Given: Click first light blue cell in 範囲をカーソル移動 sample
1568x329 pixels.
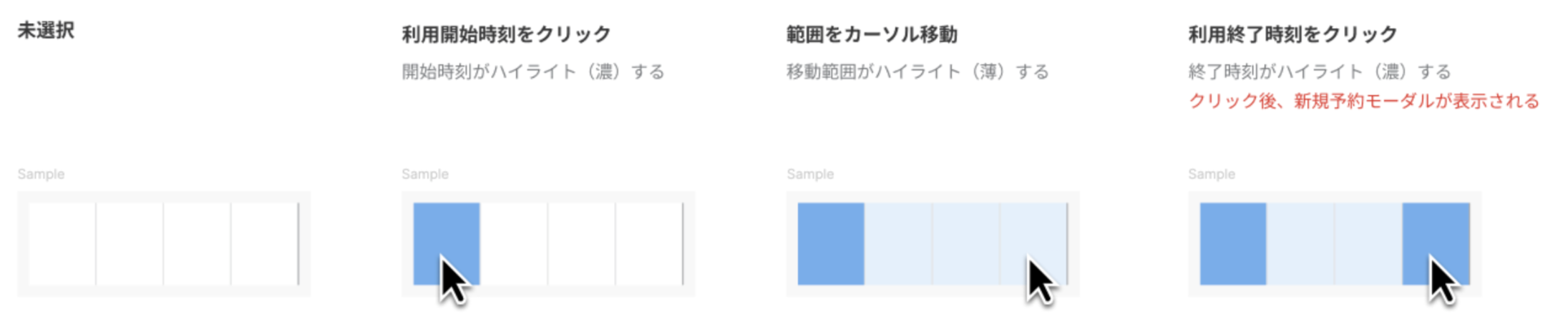Looking at the screenshot, I should pos(898,244).
